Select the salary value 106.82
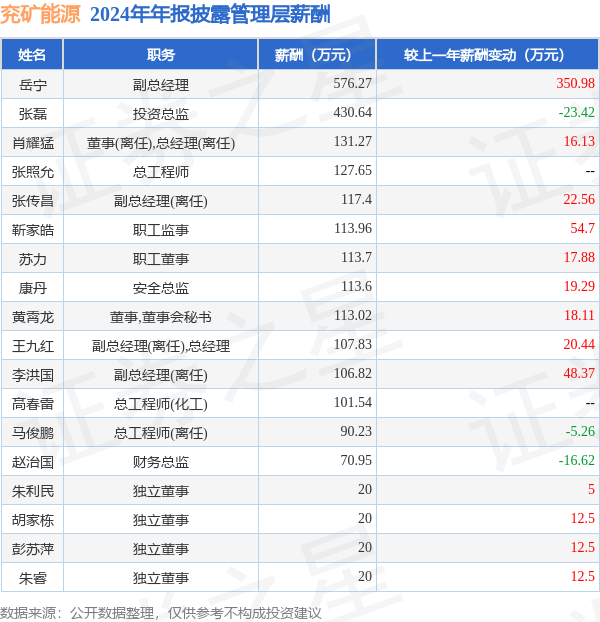The height and width of the screenshot is (622, 600). (x=353, y=373)
